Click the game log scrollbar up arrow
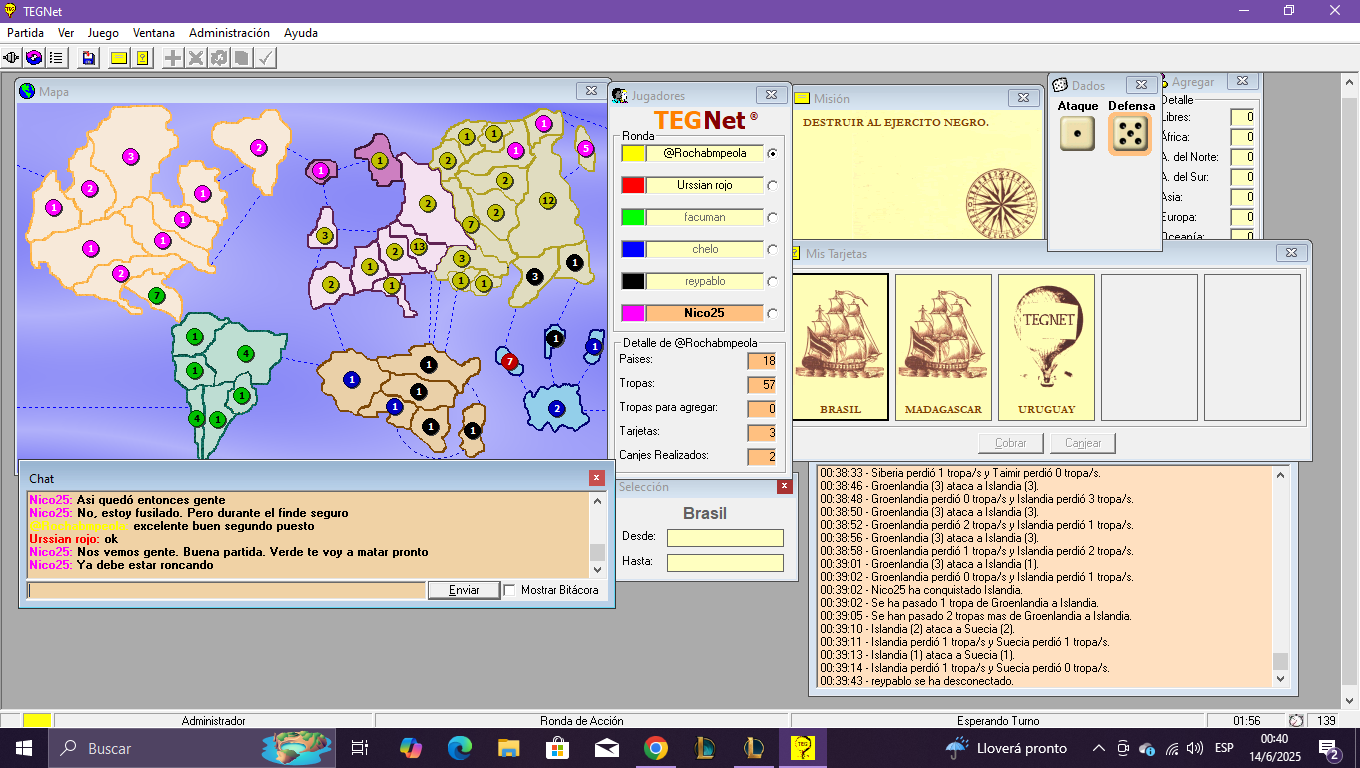The height and width of the screenshot is (768, 1360). tap(1280, 475)
